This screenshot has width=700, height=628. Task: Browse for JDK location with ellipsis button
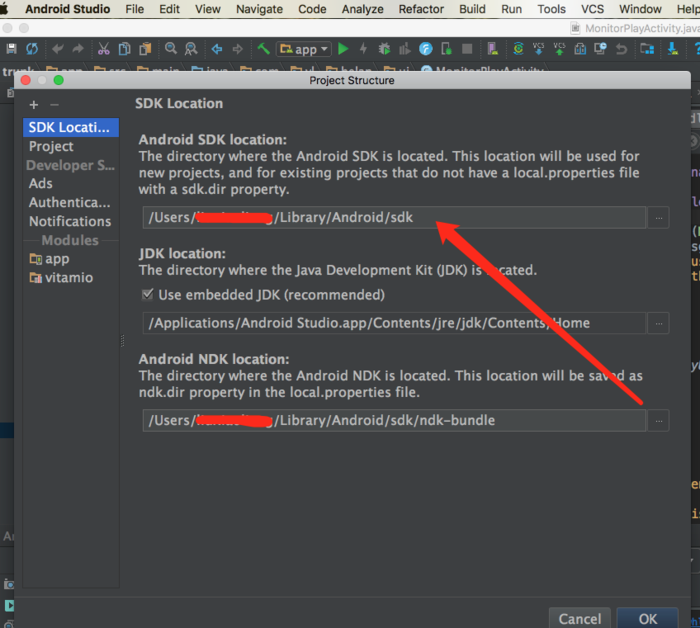658,323
